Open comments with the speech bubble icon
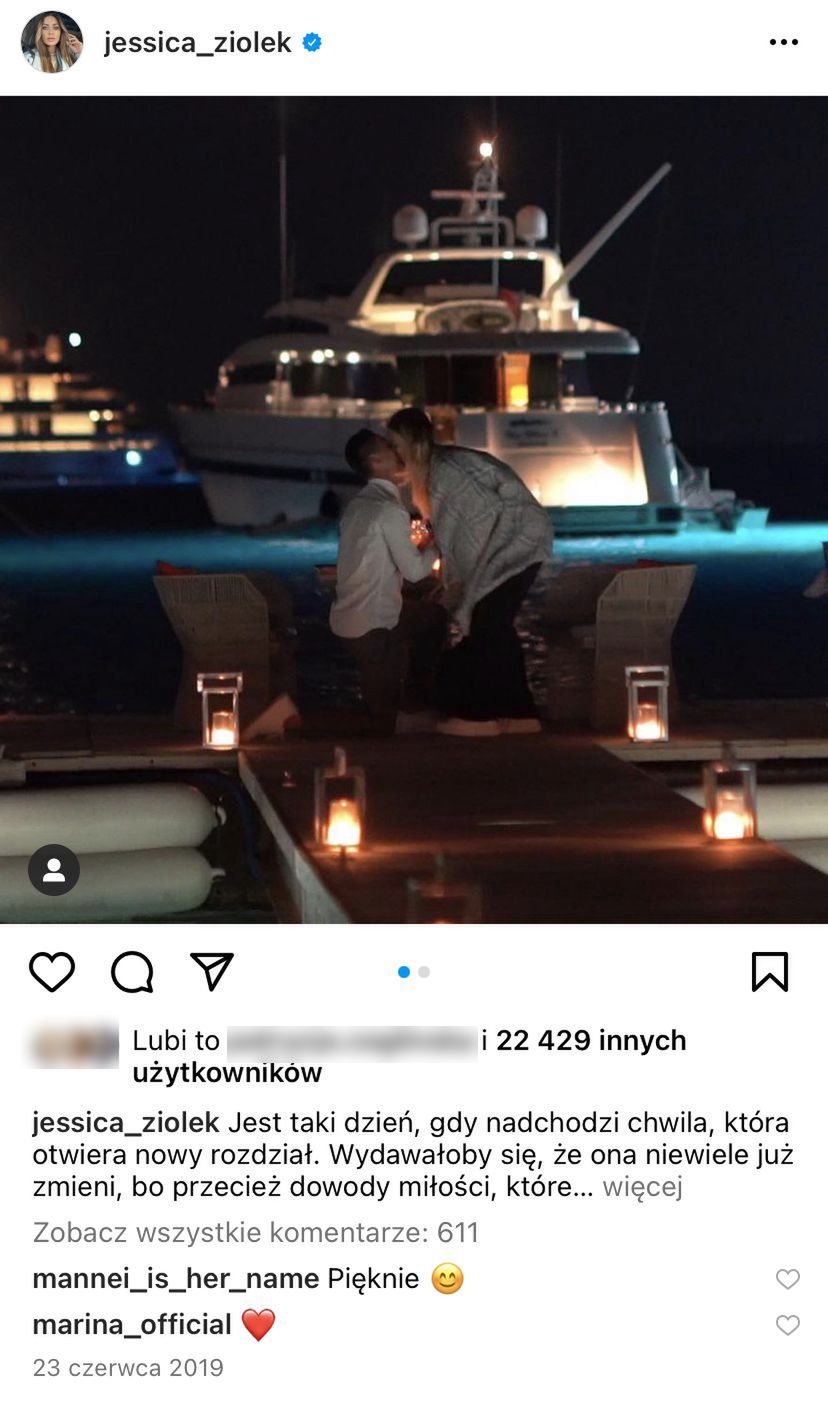The image size is (828, 1401). pyautogui.click(x=132, y=971)
